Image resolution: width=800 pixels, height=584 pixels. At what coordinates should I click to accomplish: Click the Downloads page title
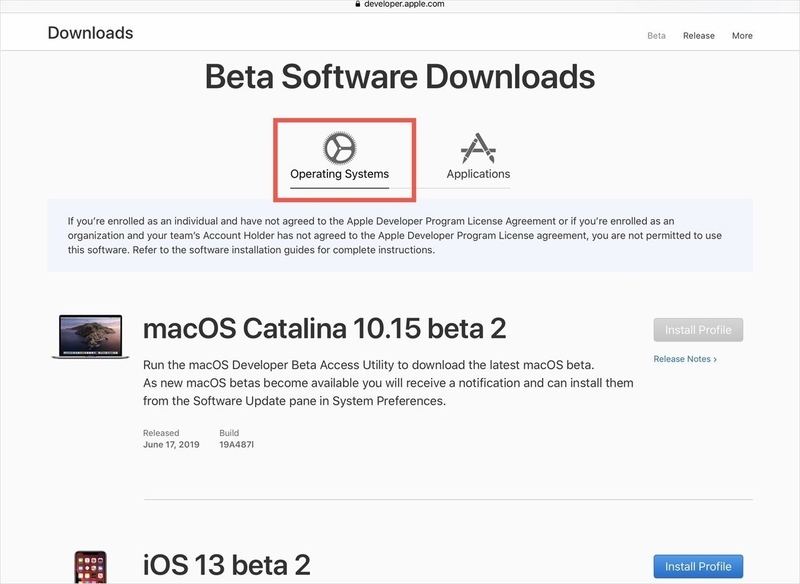(90, 33)
